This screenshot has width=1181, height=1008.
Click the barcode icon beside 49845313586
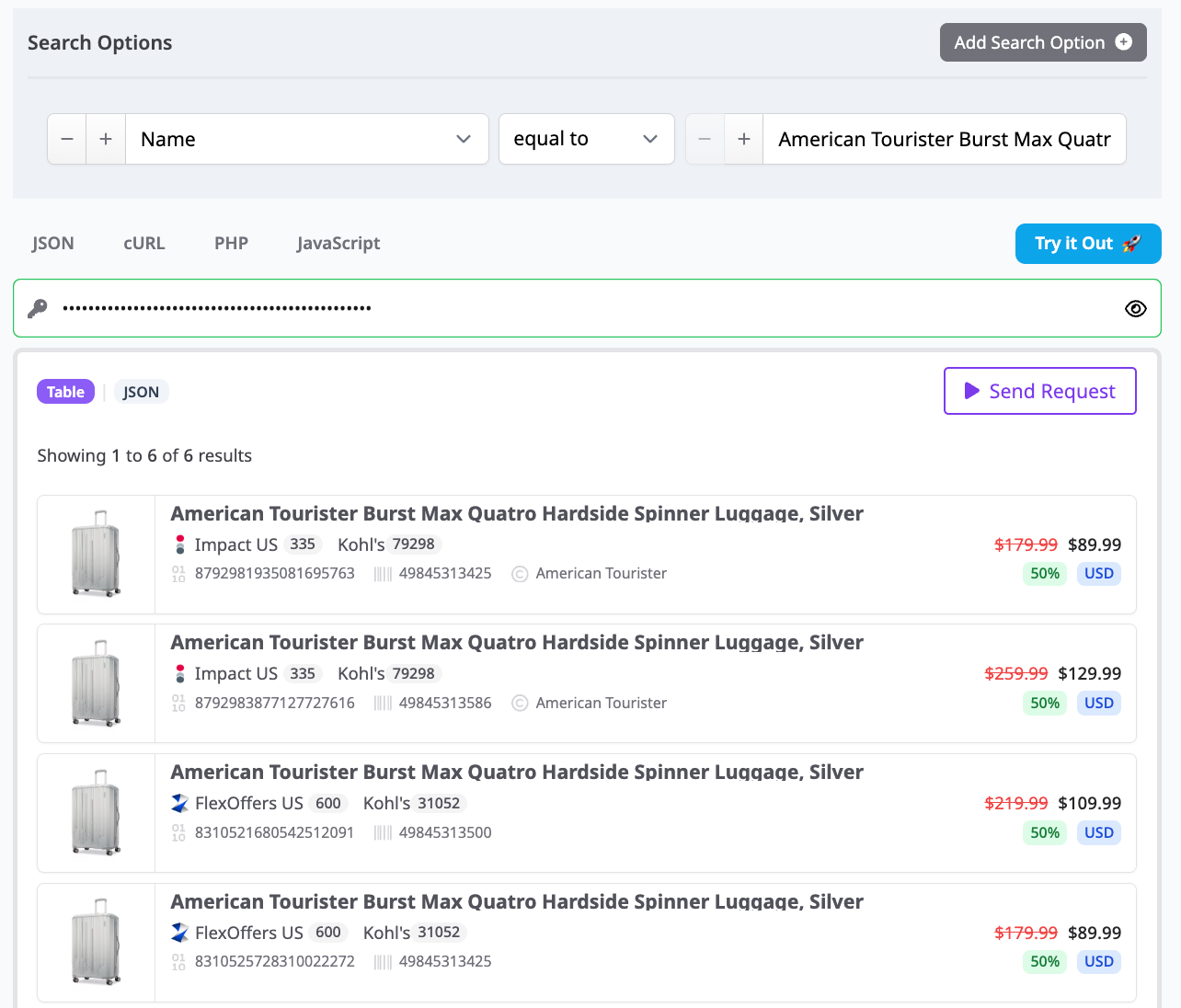pos(383,704)
